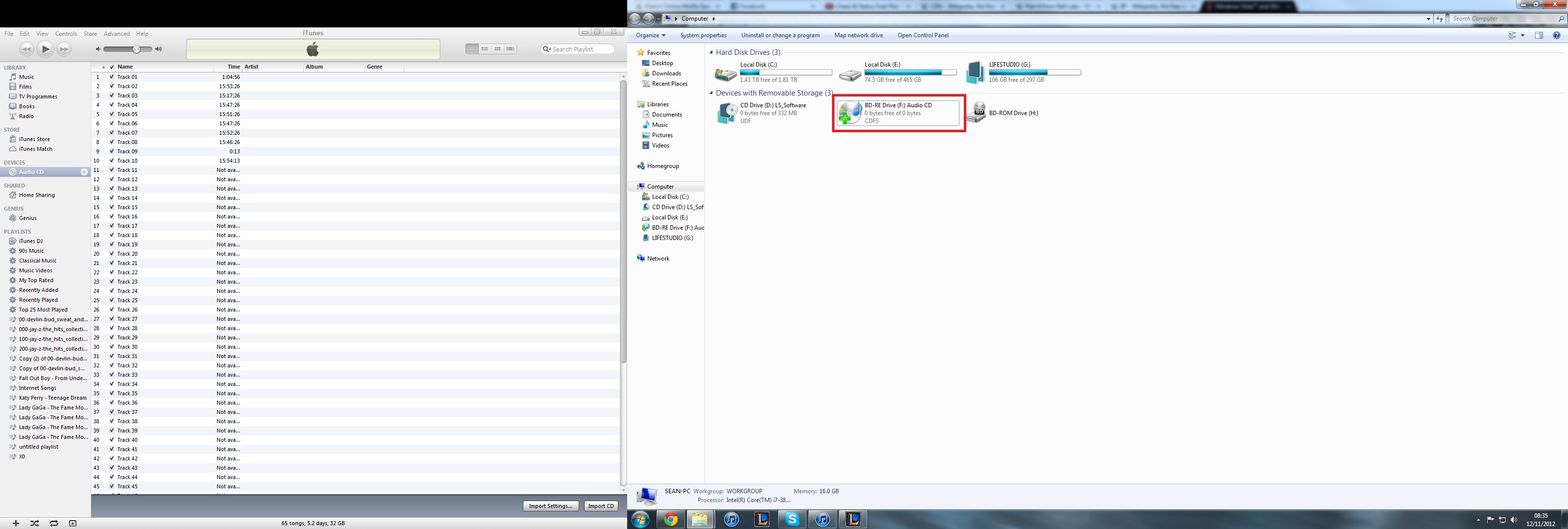Viewport: 1568px width, 529px height.
Task: Open the iTunes Help menu
Action: 142,34
